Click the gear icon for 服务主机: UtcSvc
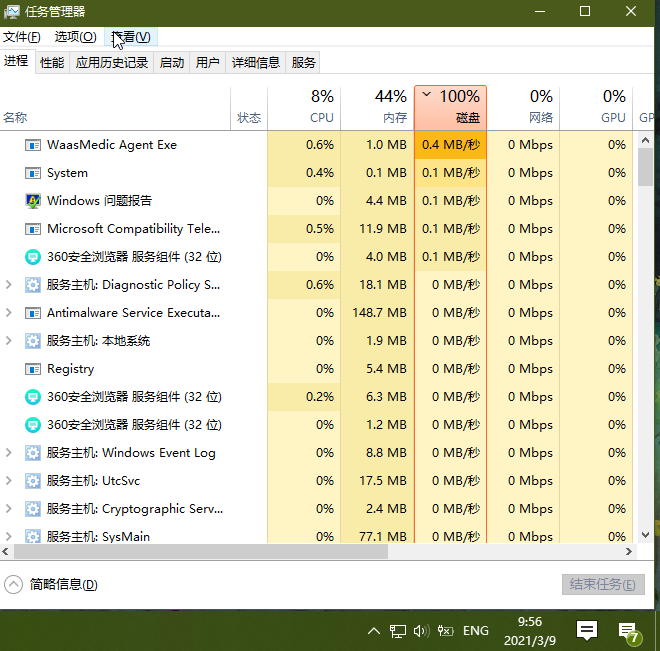This screenshot has height=651, width=660. (x=33, y=481)
